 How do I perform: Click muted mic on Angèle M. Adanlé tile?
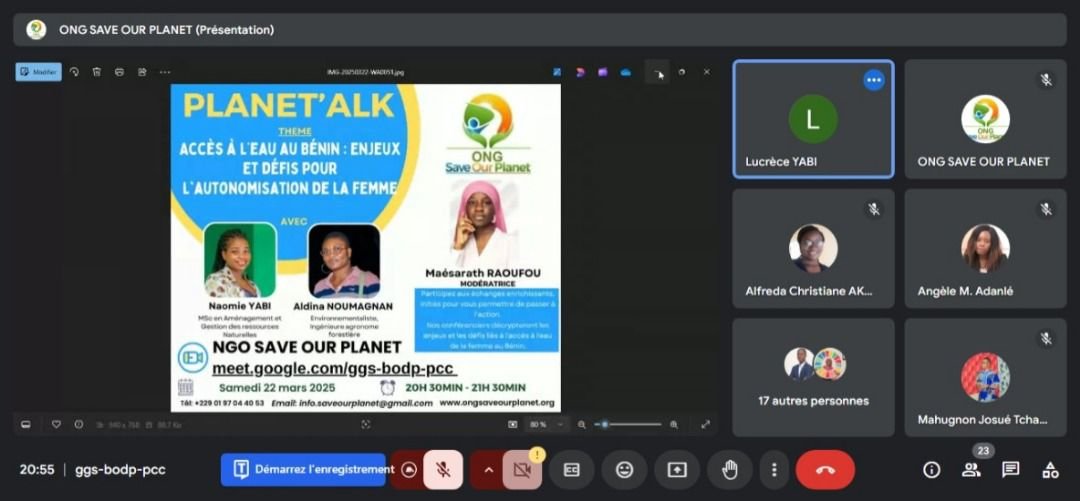[x=1046, y=209]
